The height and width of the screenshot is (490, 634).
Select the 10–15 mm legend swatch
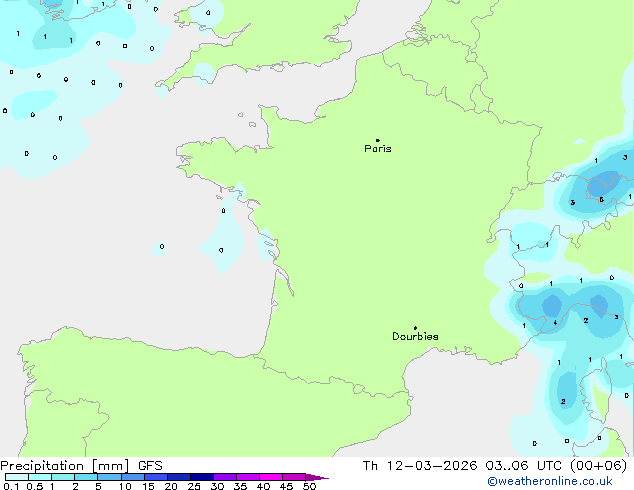132,477
